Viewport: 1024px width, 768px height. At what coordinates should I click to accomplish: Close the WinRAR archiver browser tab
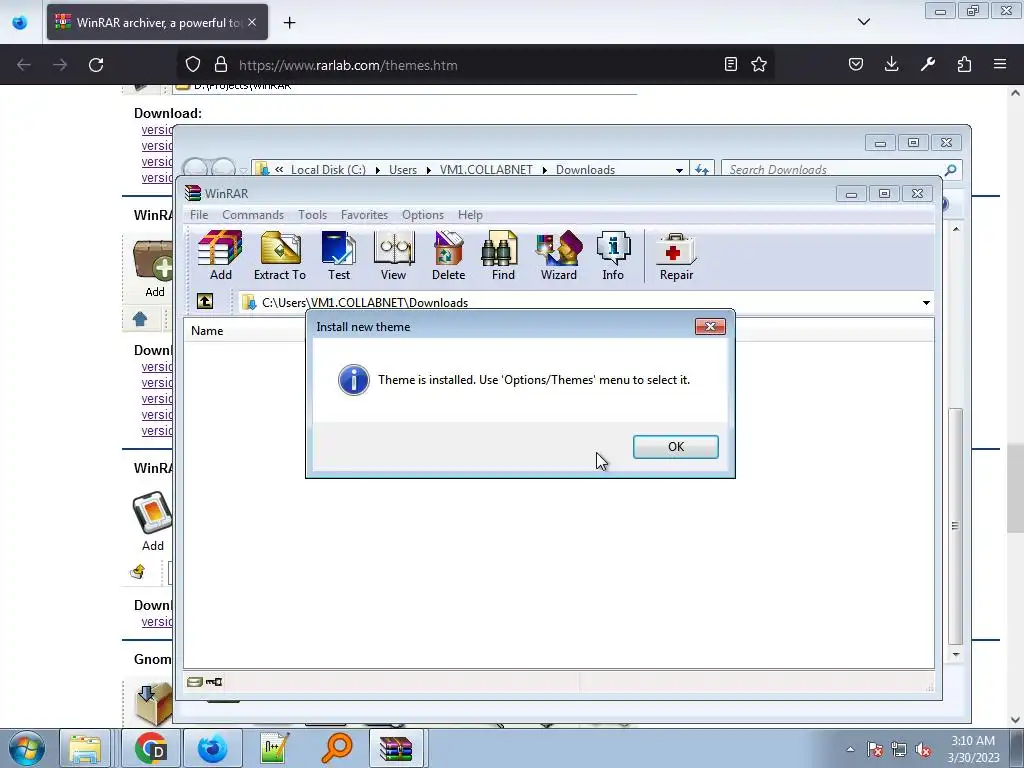[x=252, y=22]
